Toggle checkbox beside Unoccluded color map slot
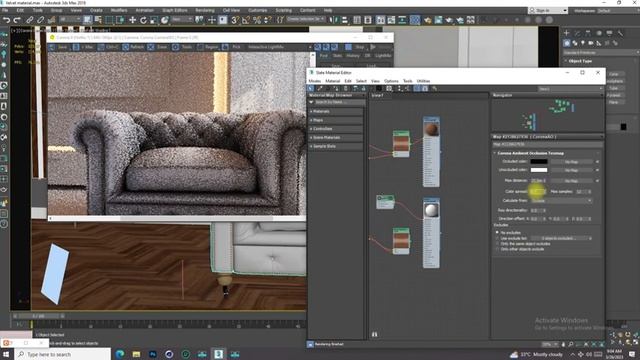The width and height of the screenshot is (640, 360). 597,170
